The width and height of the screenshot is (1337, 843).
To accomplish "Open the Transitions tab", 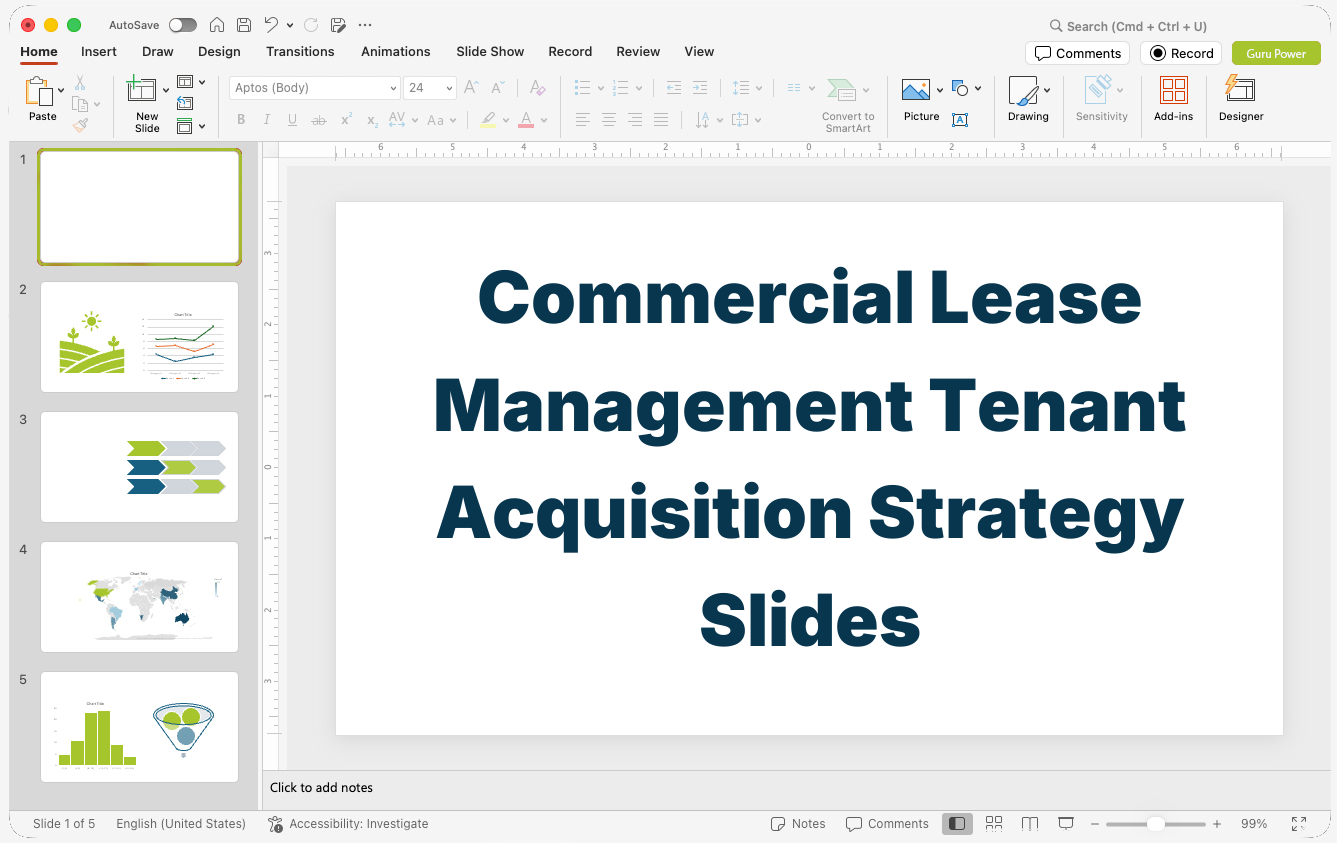I will [x=300, y=52].
